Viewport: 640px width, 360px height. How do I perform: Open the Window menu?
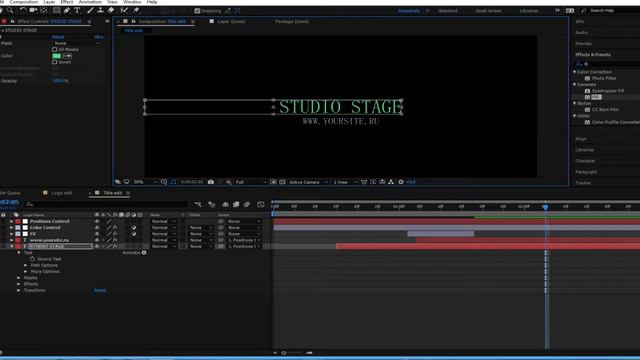click(132, 2)
